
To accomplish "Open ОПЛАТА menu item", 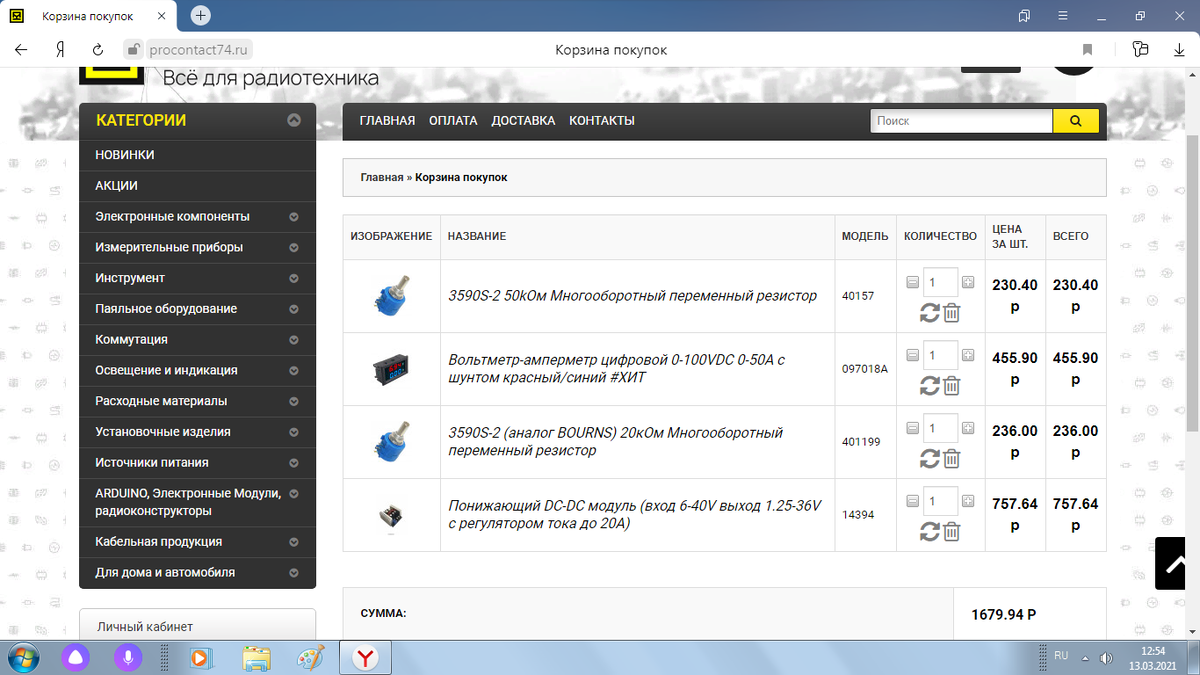I will pyautogui.click(x=453, y=121).
